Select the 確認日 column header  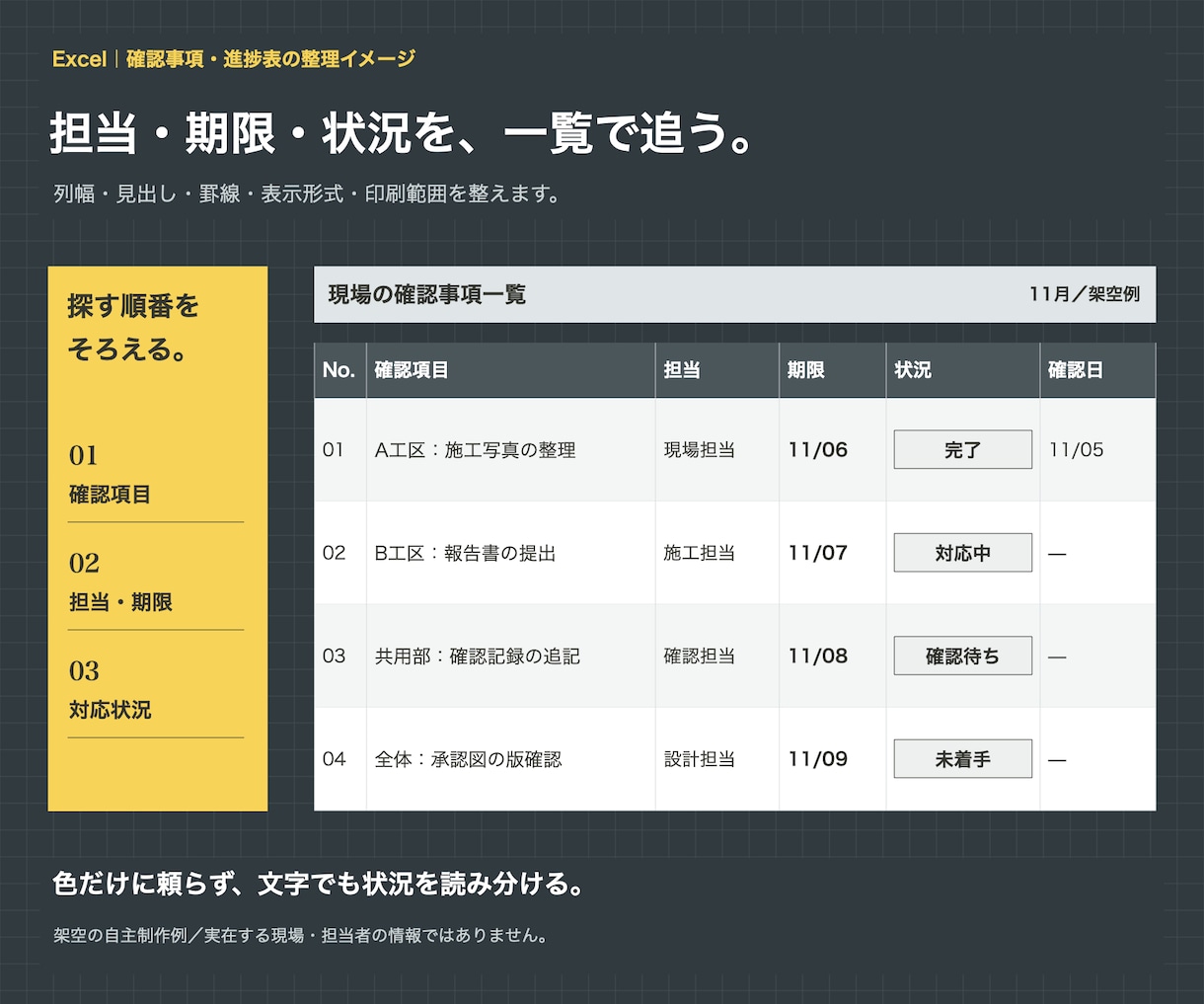click(x=1097, y=370)
